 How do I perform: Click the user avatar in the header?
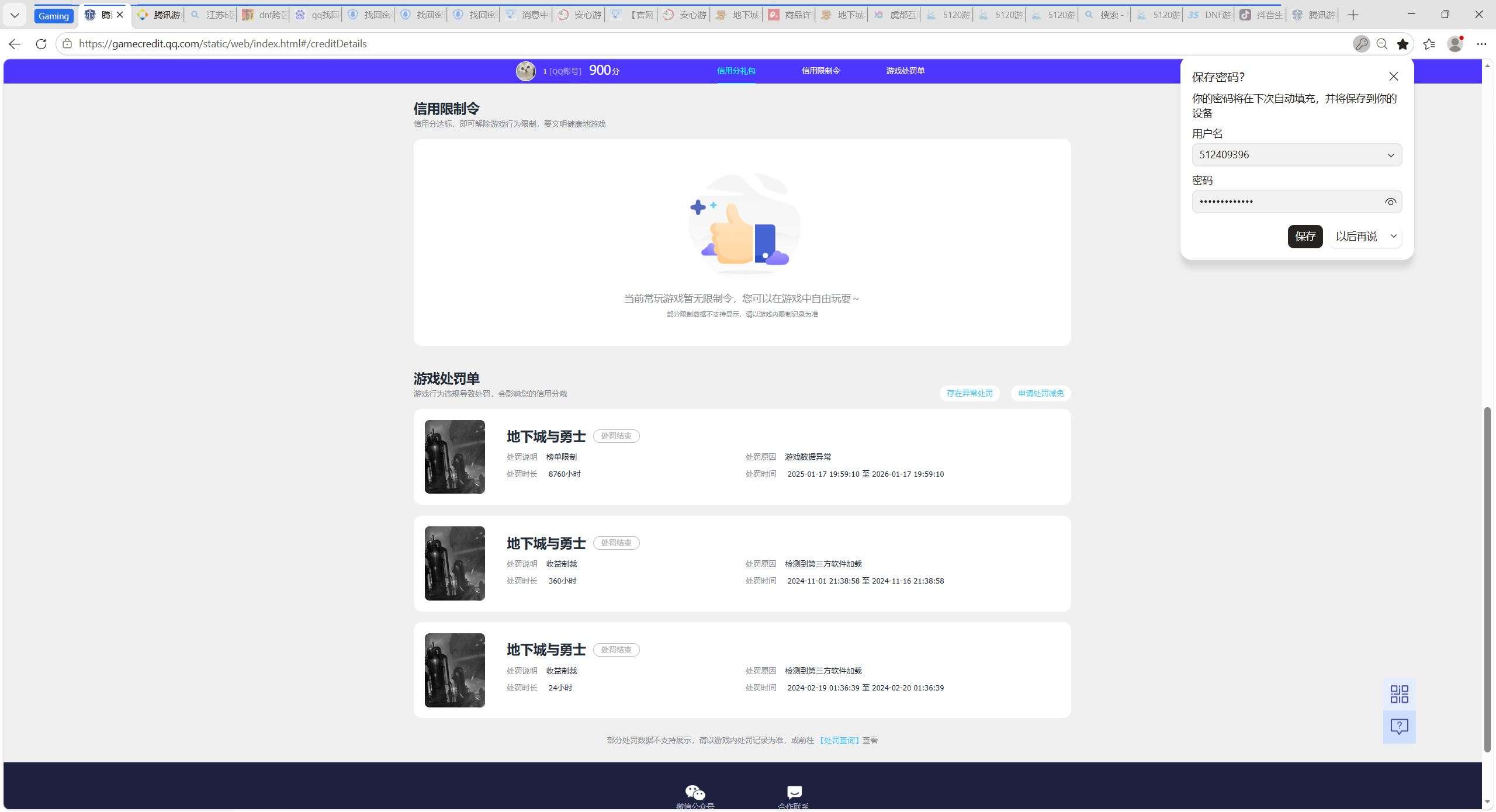[x=525, y=71]
